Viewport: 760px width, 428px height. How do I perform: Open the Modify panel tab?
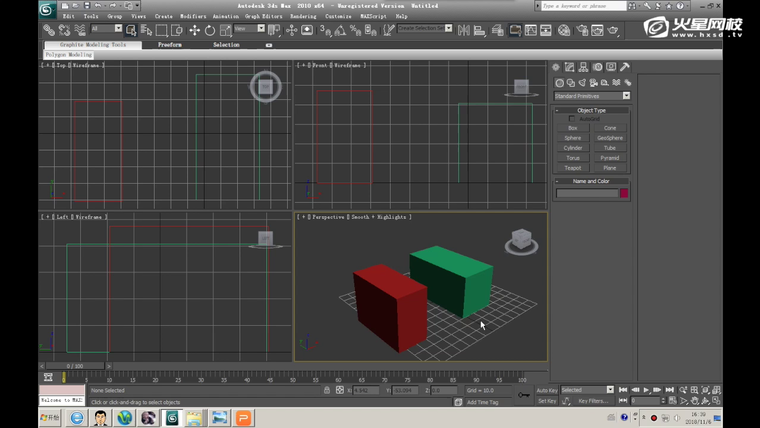coord(570,67)
